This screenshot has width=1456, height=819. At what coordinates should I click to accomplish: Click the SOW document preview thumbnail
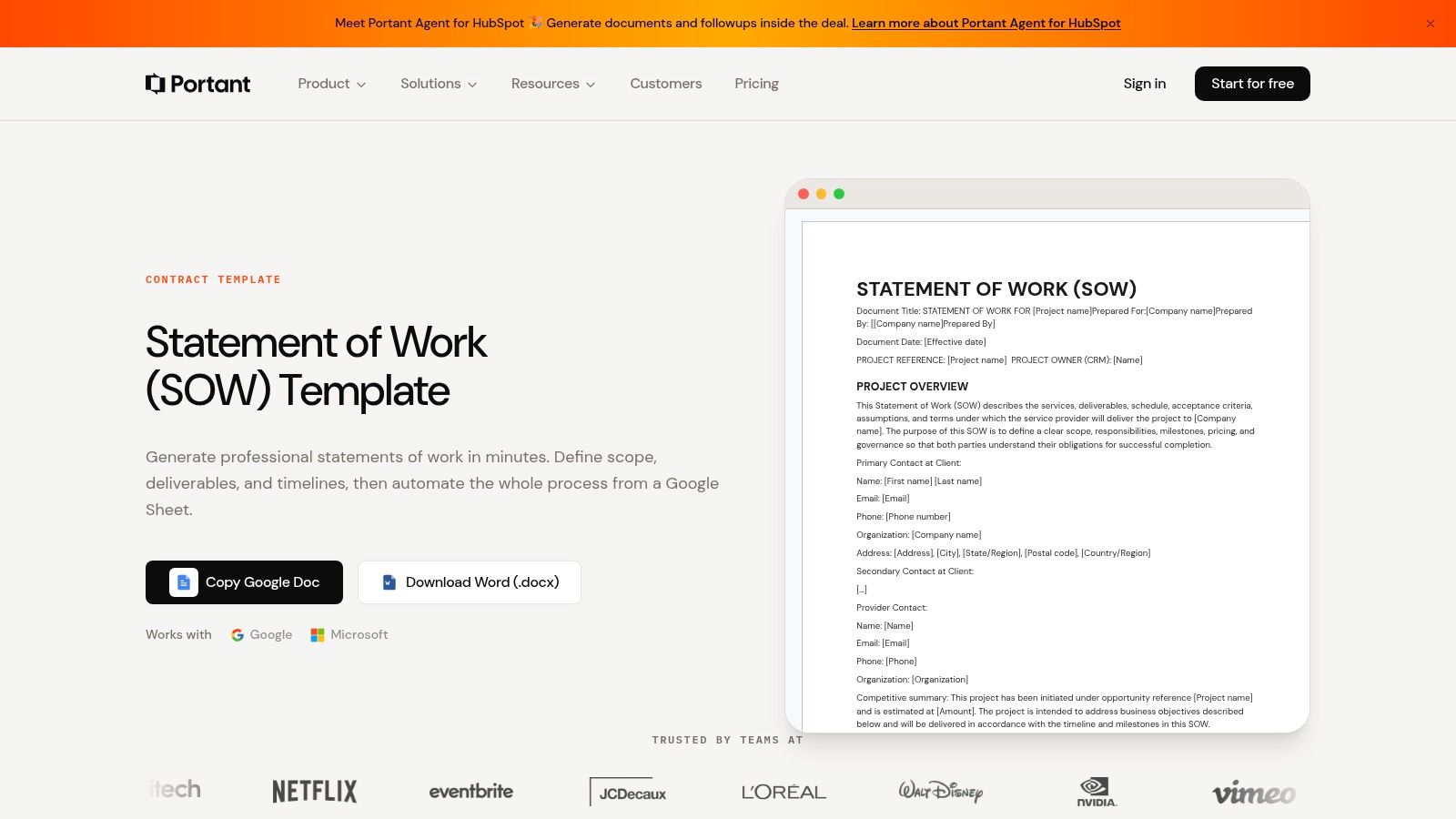pyautogui.click(x=1047, y=456)
